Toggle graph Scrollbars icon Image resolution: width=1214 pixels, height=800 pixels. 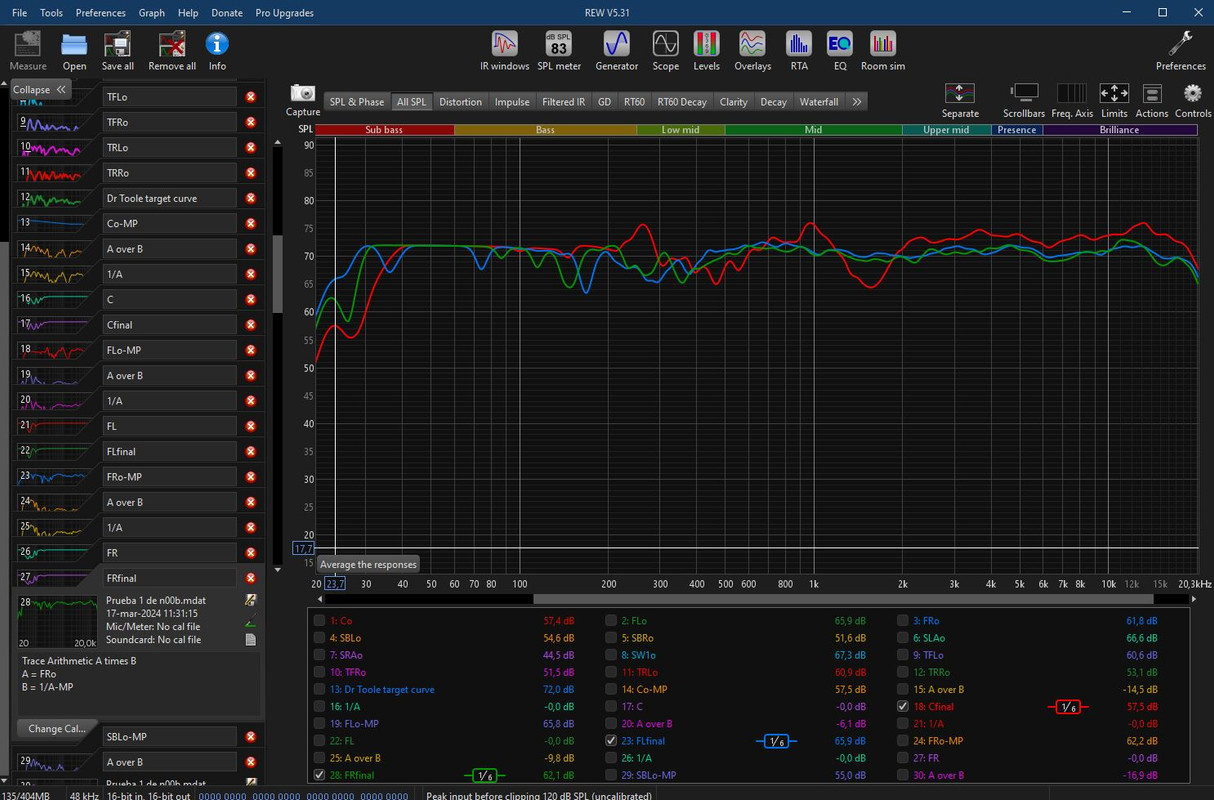(x=1023, y=100)
